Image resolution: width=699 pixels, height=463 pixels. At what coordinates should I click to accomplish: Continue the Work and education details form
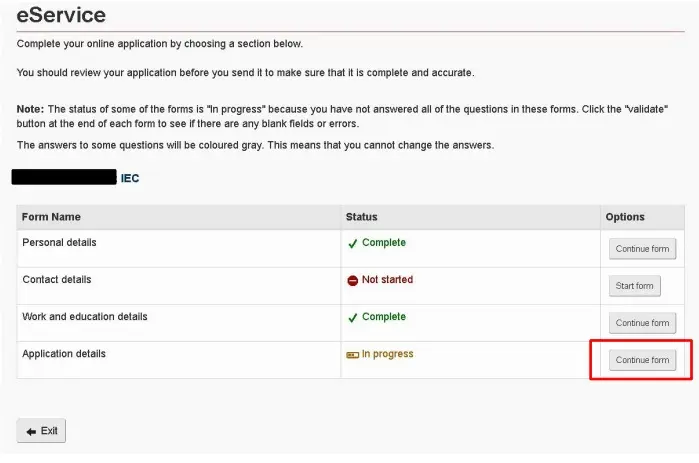click(642, 323)
